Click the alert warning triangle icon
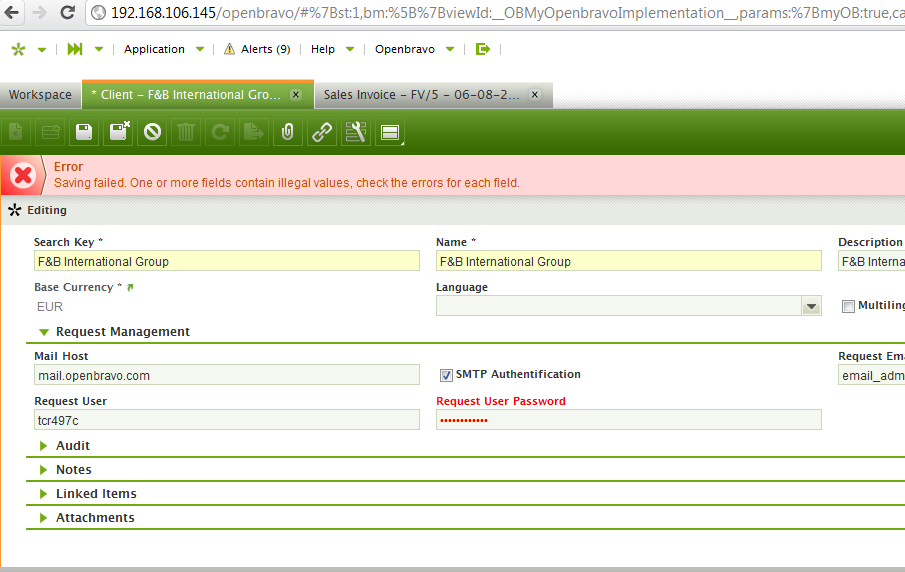905x572 pixels. [229, 49]
